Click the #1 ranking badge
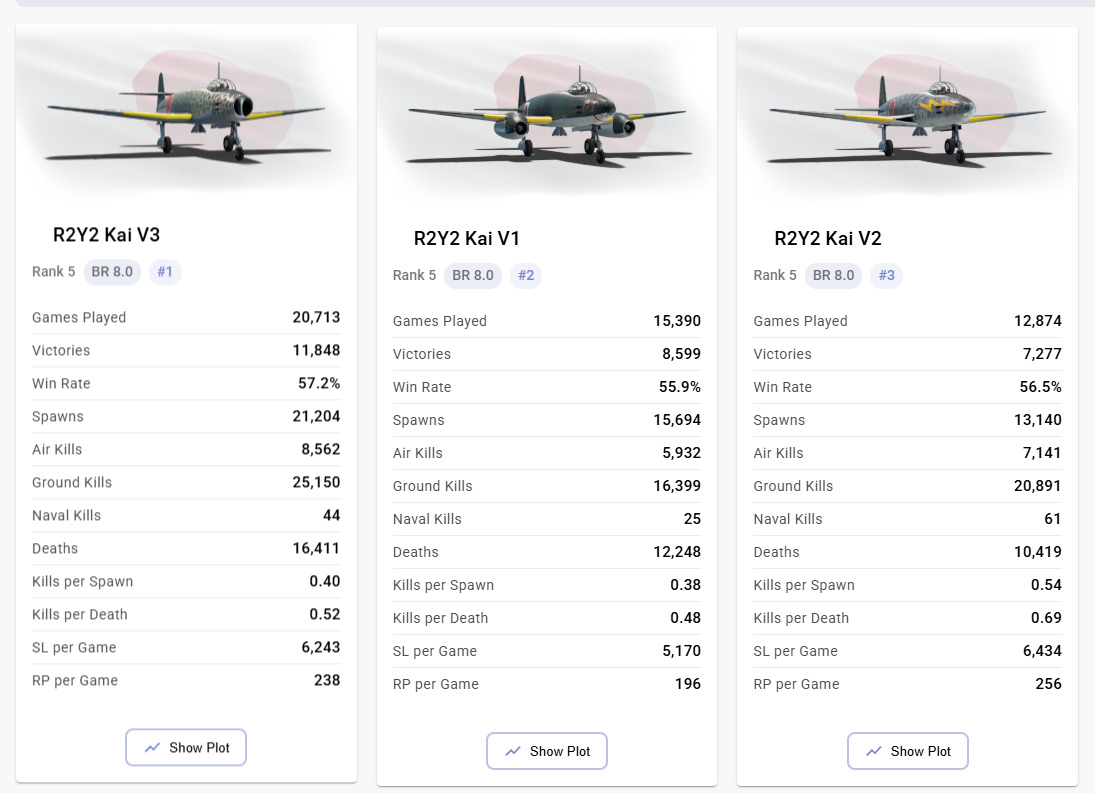The width and height of the screenshot is (1095, 793). point(166,272)
